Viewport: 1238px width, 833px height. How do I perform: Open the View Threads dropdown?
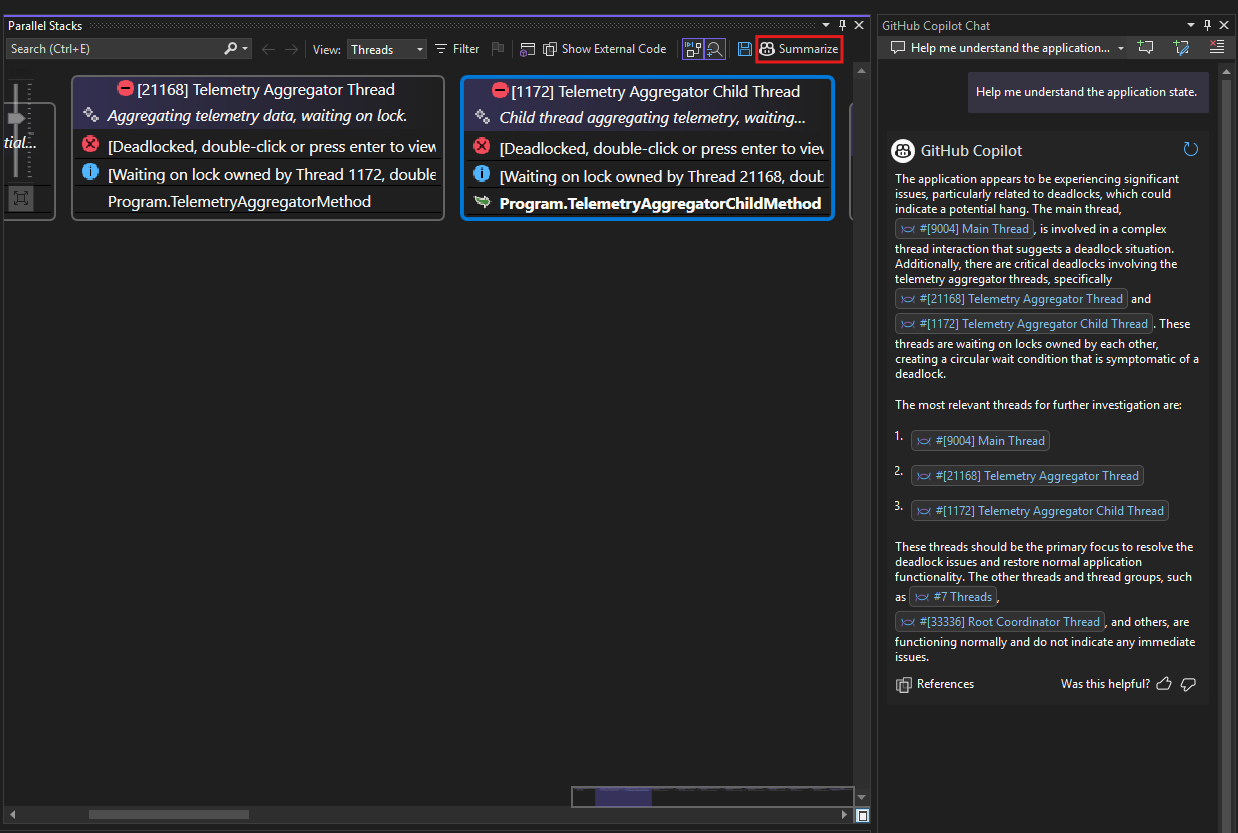387,49
